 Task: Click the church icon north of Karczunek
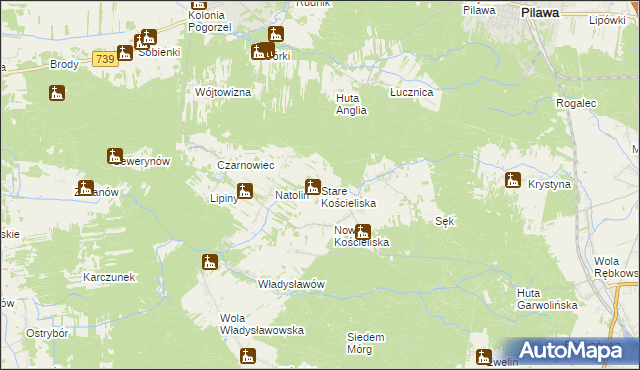[x=210, y=262]
